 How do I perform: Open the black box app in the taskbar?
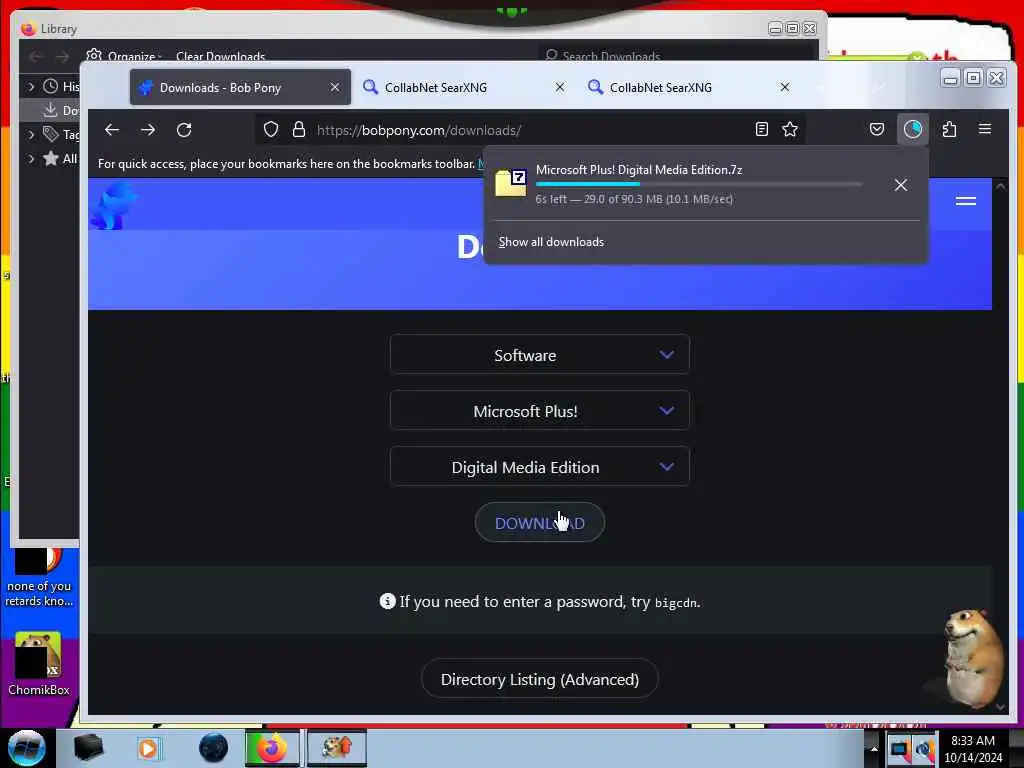coord(88,748)
